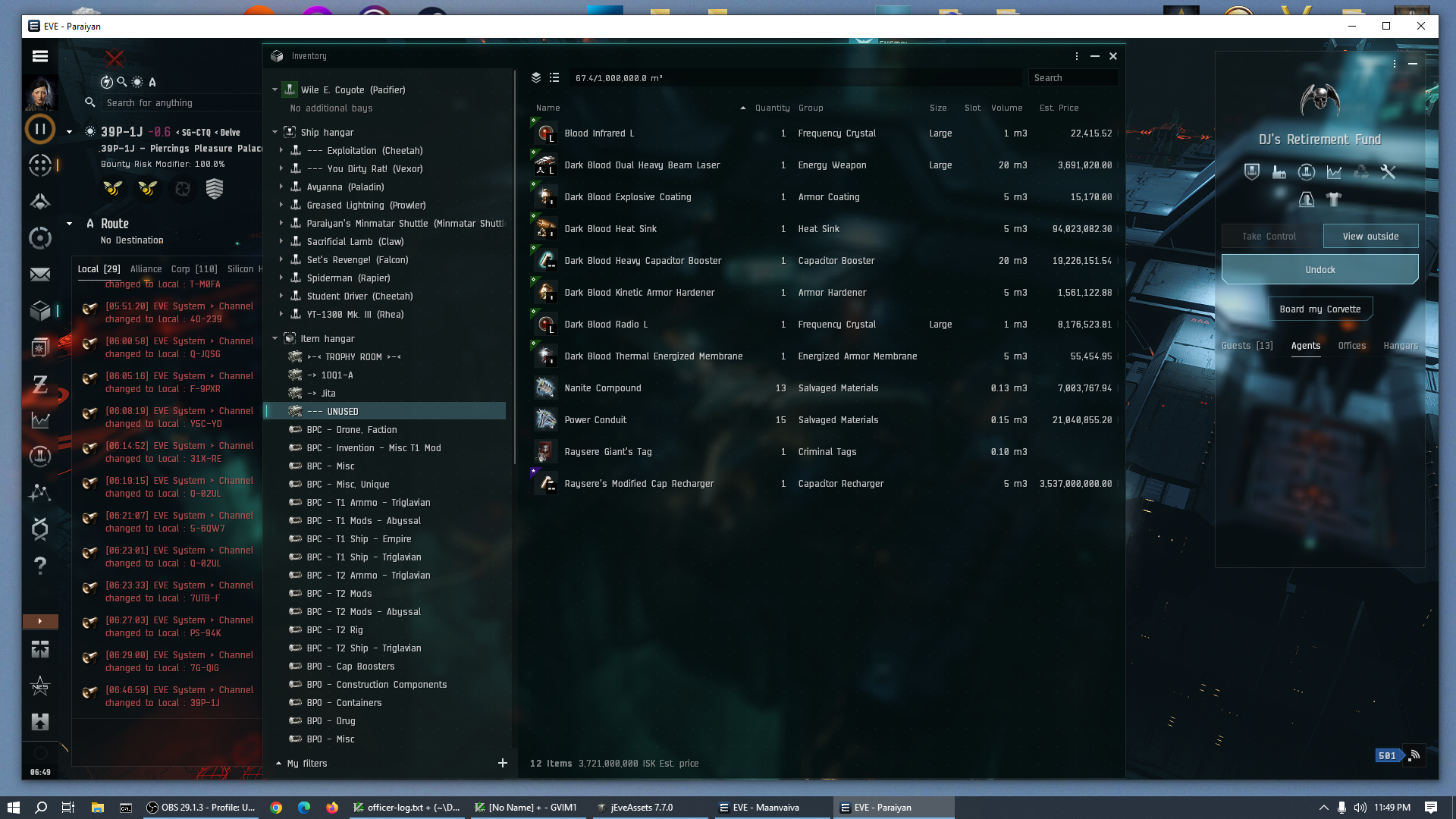Viewport: 1456px width, 819px height.
Task: Open station panel three-dot options menu
Action: pyautogui.click(x=1395, y=64)
